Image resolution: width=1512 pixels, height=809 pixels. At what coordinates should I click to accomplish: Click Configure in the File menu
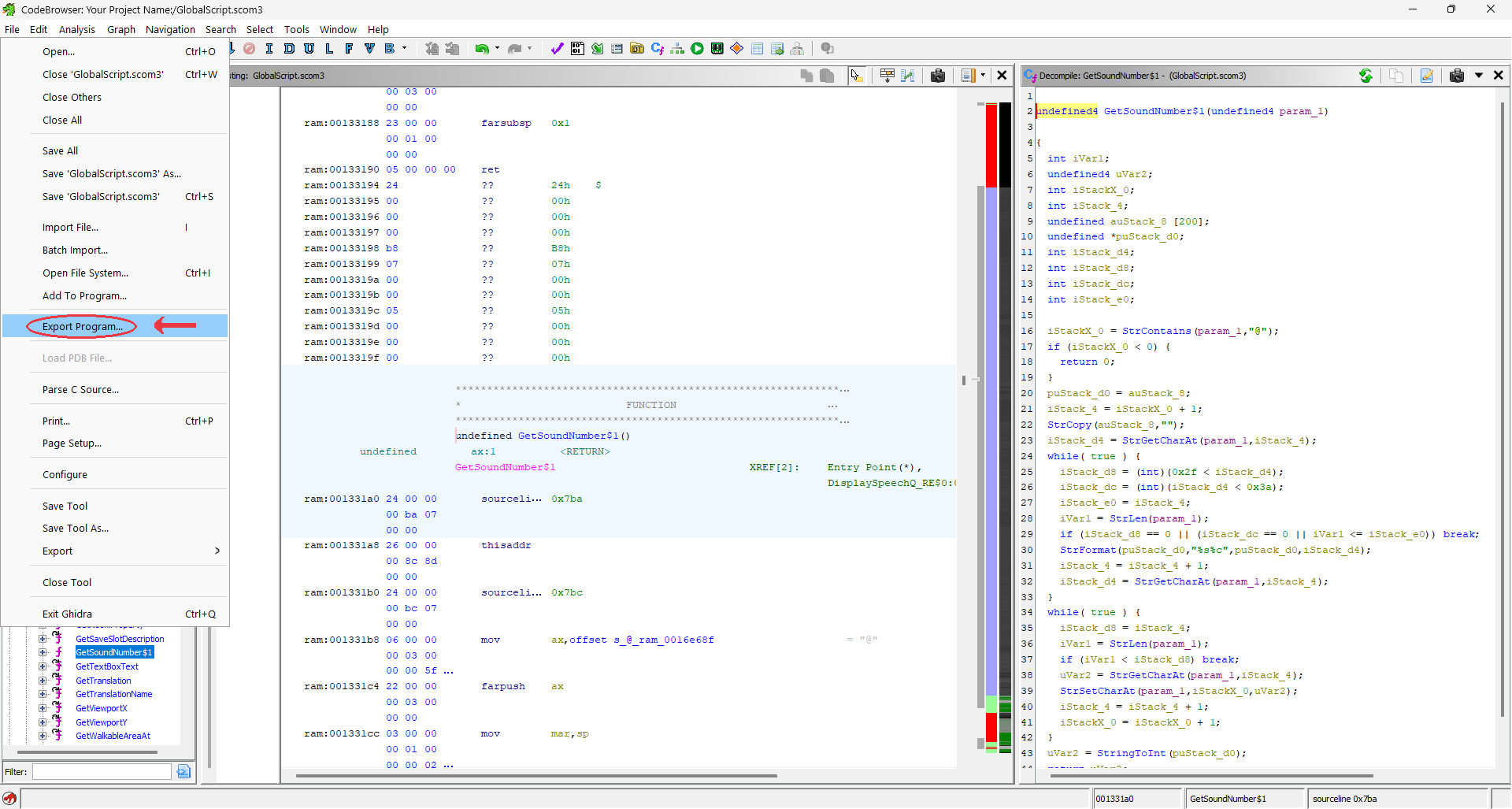[x=115, y=475]
